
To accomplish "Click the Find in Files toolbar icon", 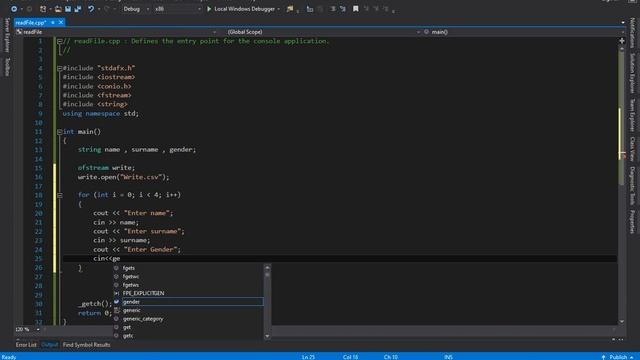I will (x=290, y=9).
